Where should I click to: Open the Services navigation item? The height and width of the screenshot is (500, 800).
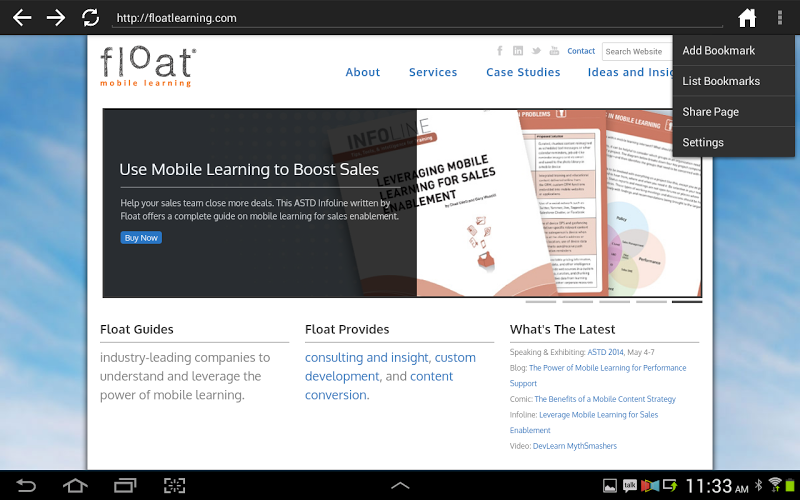pos(433,72)
